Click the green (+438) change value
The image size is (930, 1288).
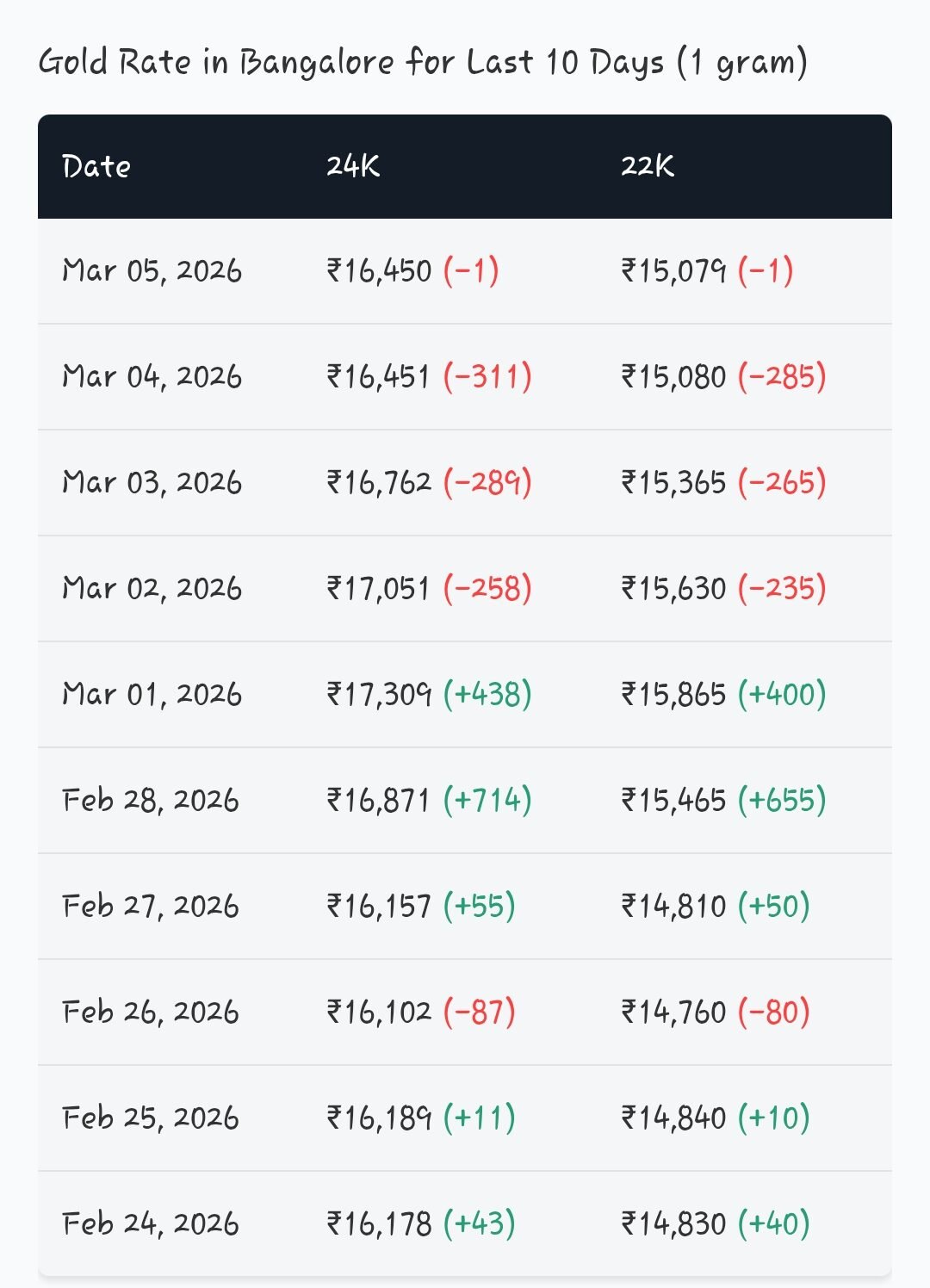pyautogui.click(x=487, y=695)
